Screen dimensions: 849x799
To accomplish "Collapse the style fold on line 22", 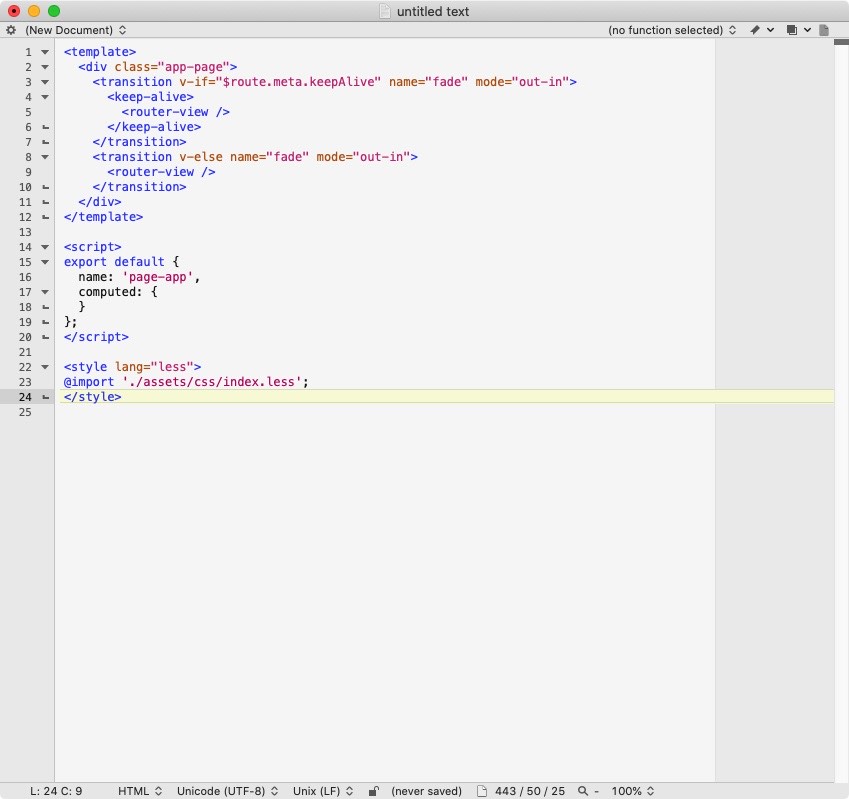I will (x=45, y=367).
